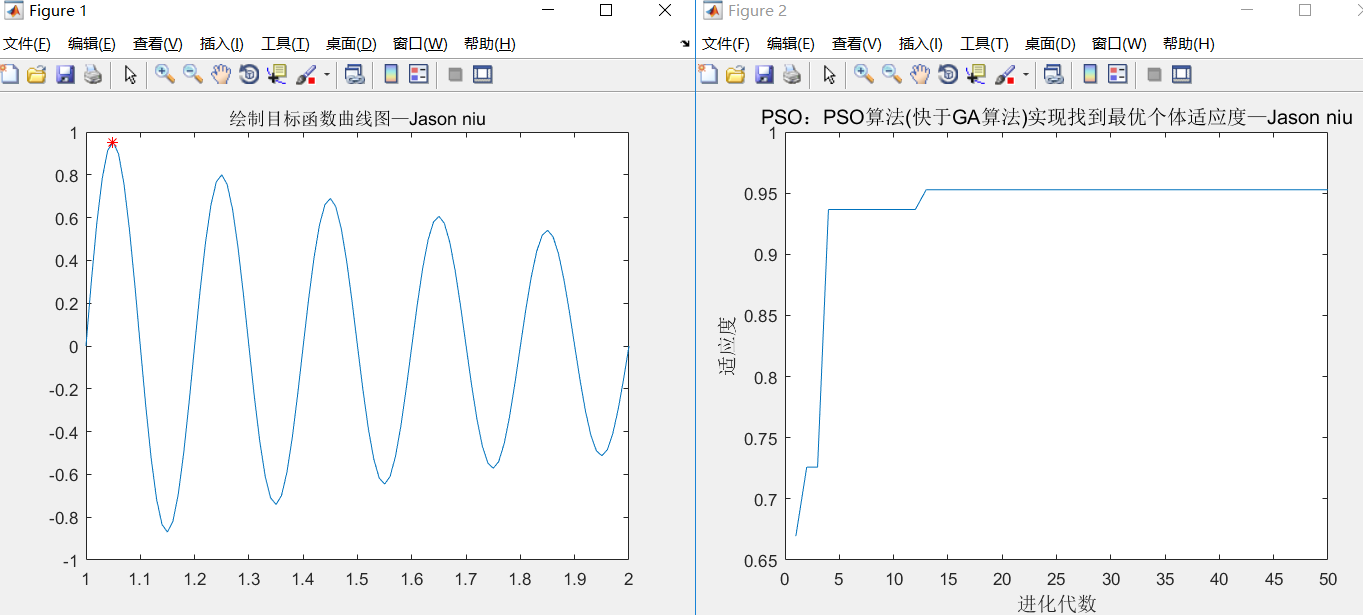Open 插入(I) menu in Figure 1

(222, 44)
